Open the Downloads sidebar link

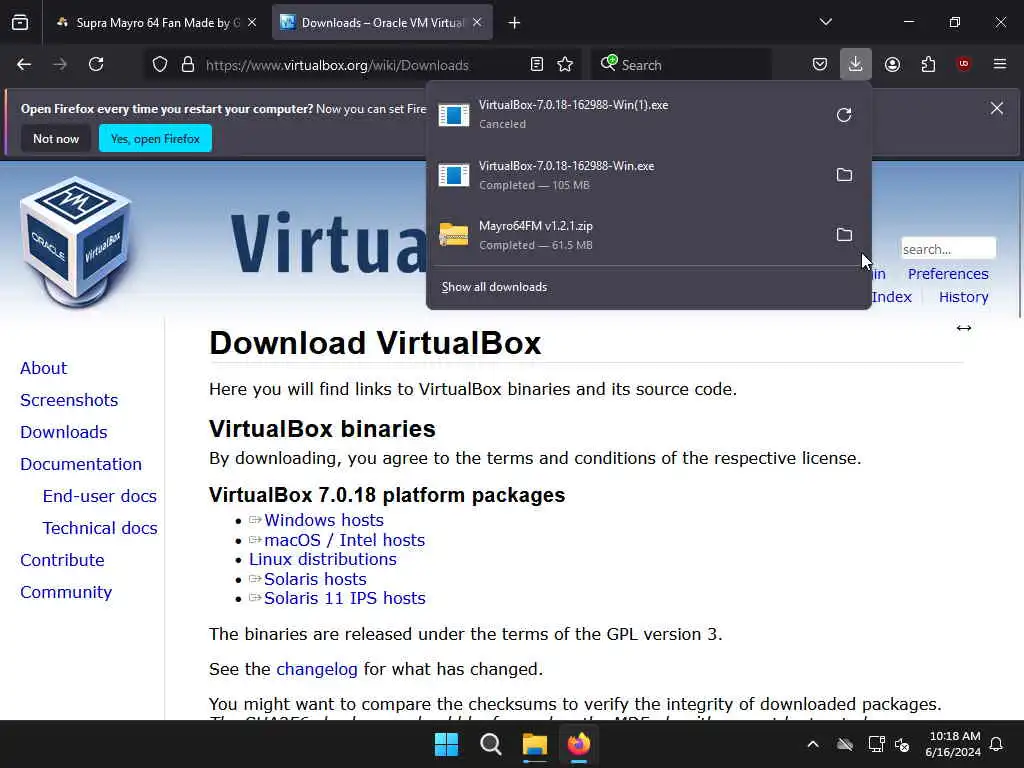(63, 432)
